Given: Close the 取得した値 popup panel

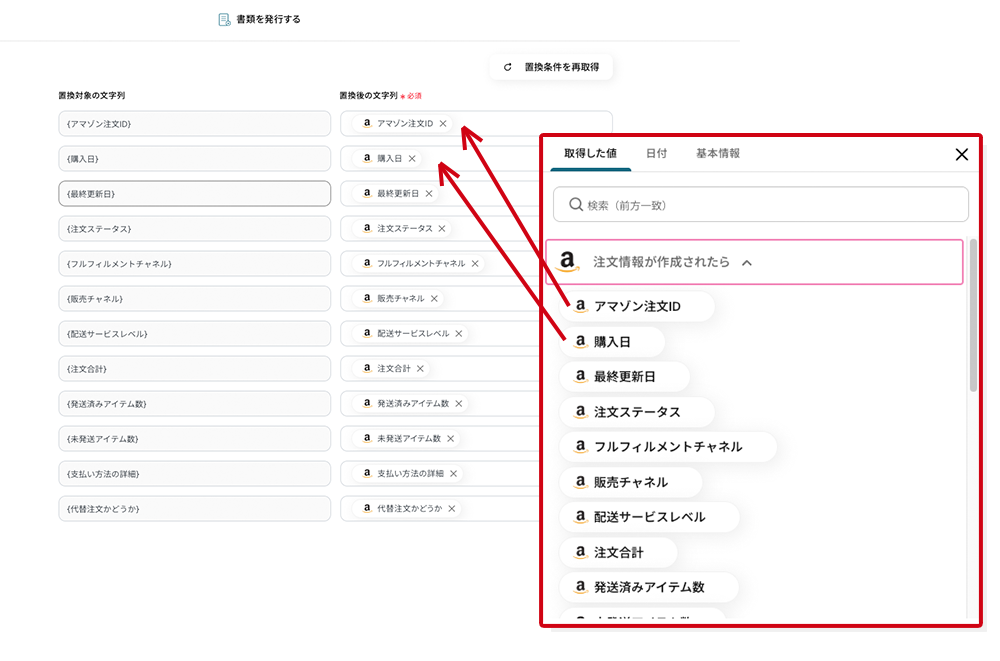Looking at the screenshot, I should [962, 154].
